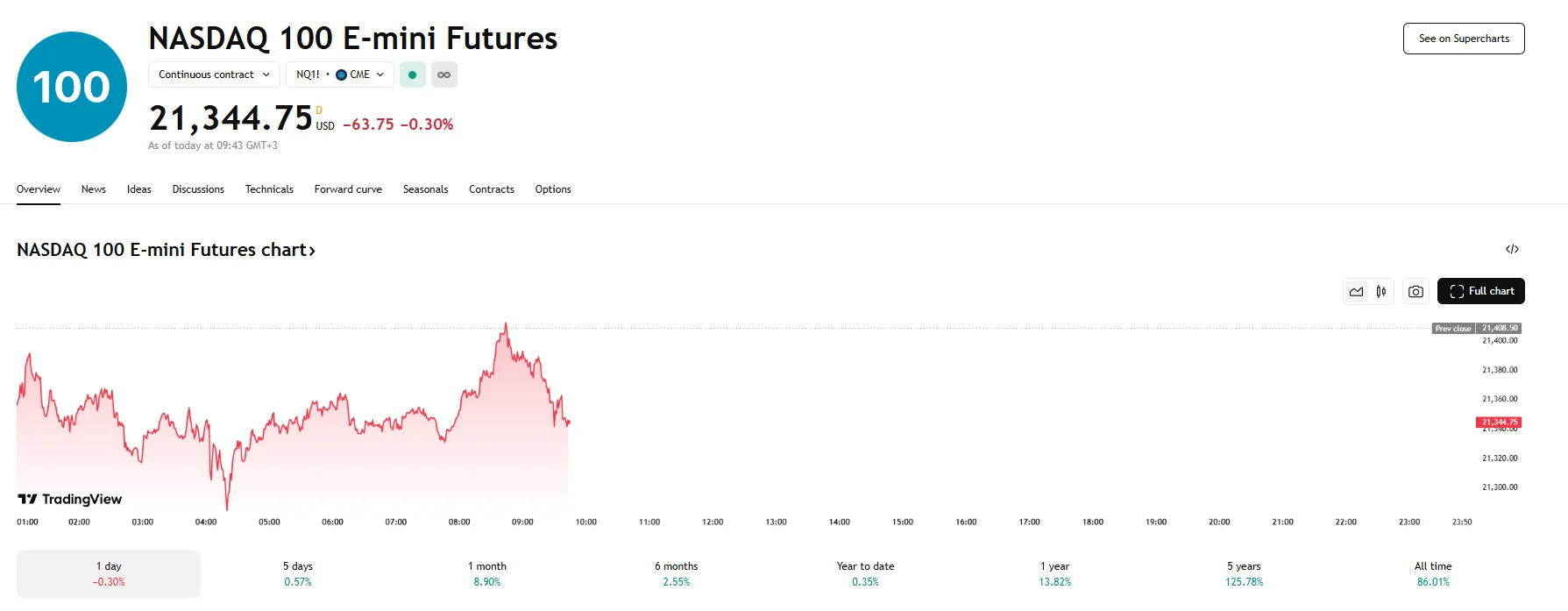
Task: Click the 21,400.00 price axis label
Action: [1500, 340]
